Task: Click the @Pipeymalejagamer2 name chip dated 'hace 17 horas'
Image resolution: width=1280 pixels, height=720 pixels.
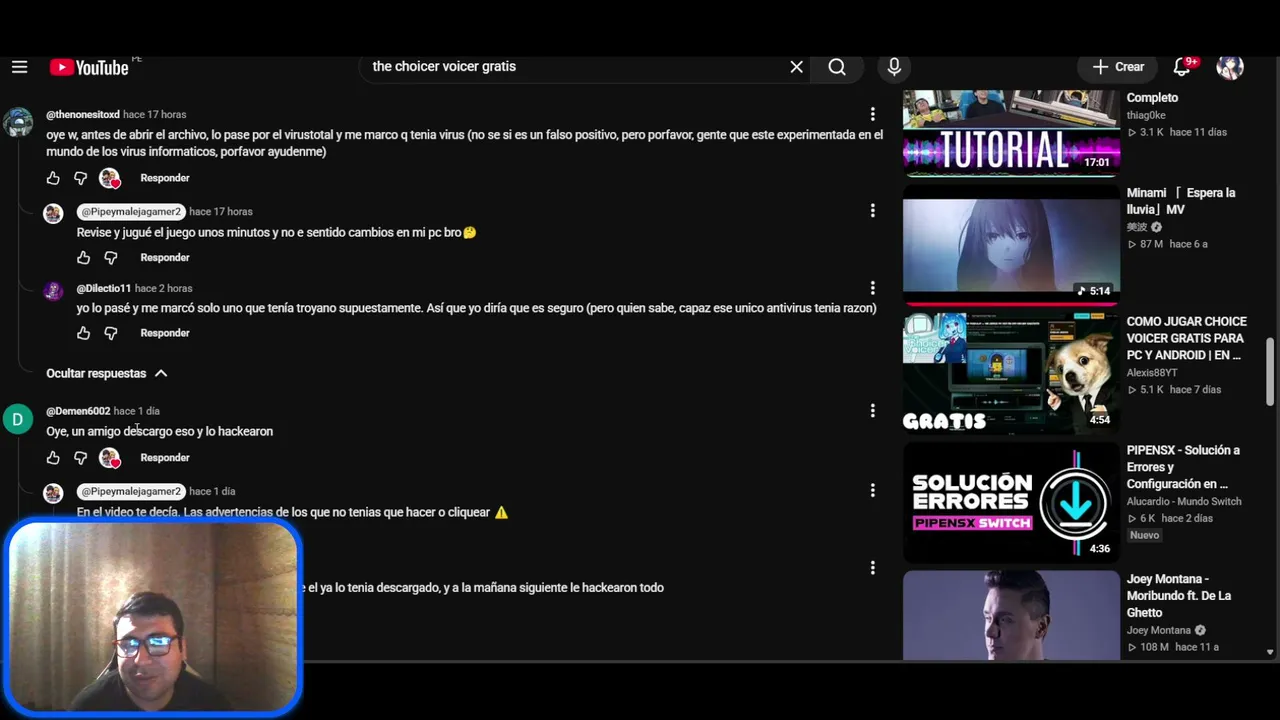Action: pyautogui.click(x=131, y=212)
